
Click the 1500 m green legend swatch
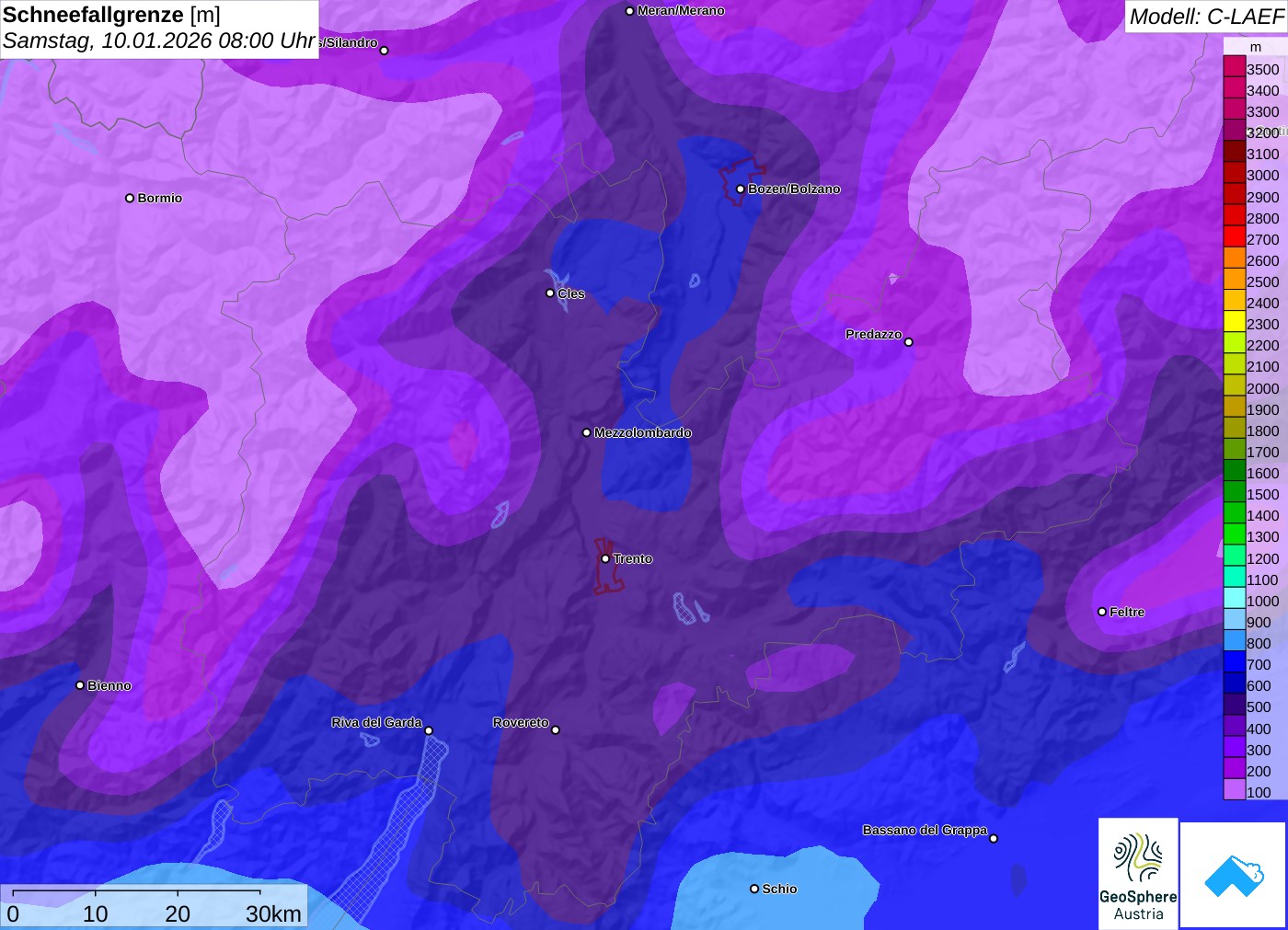1234,491
